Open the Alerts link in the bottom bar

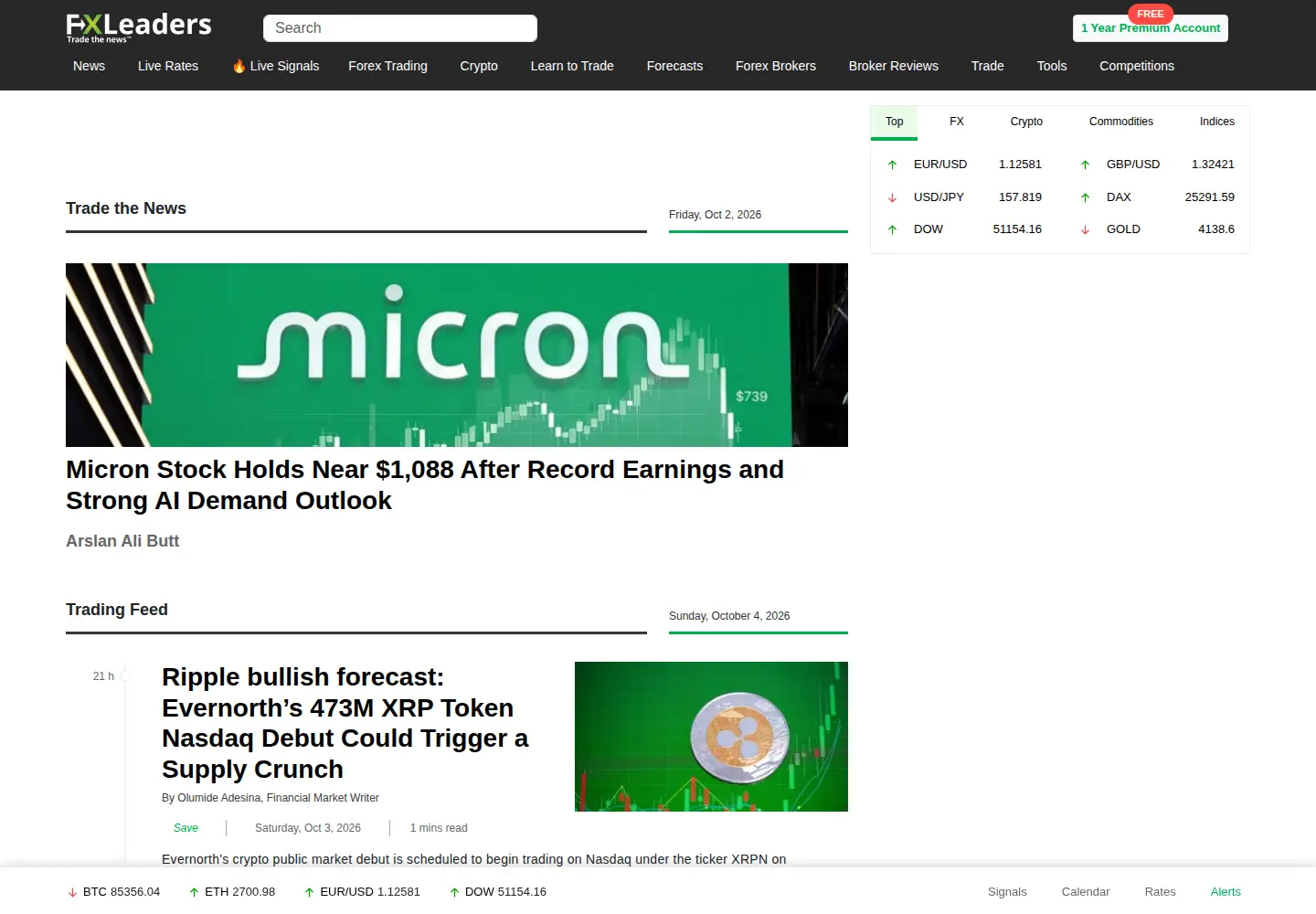click(1226, 892)
